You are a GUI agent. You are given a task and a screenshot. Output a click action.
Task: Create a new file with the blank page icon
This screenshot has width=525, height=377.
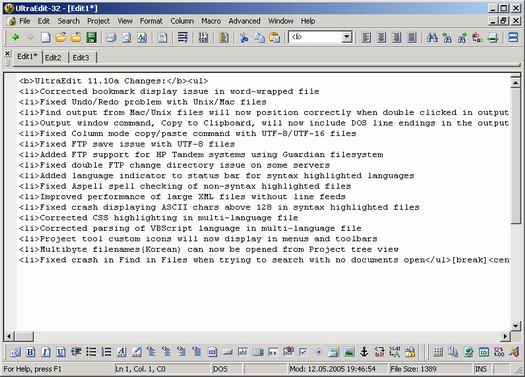click(x=46, y=37)
